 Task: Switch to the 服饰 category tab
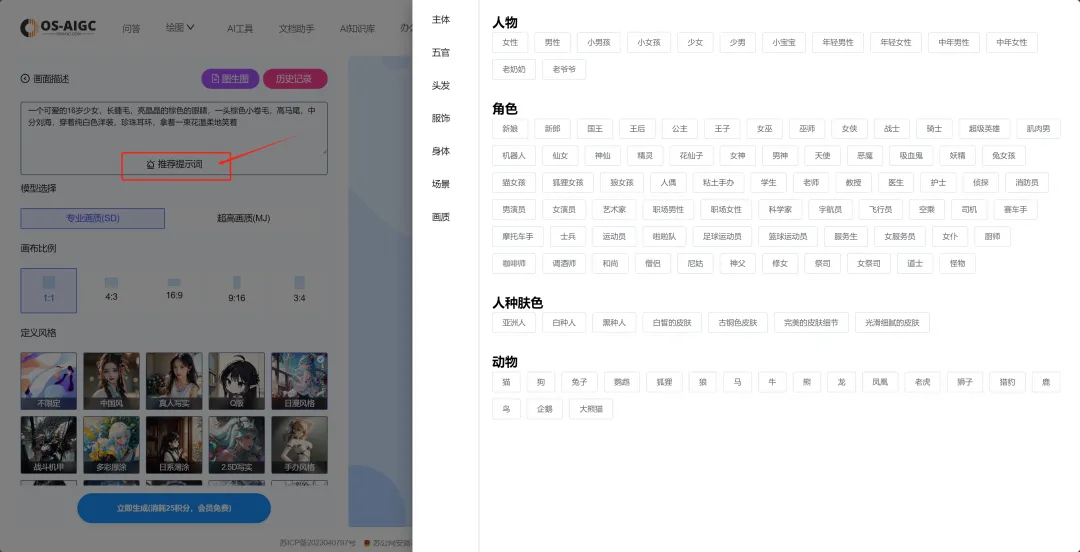pyautogui.click(x=441, y=119)
